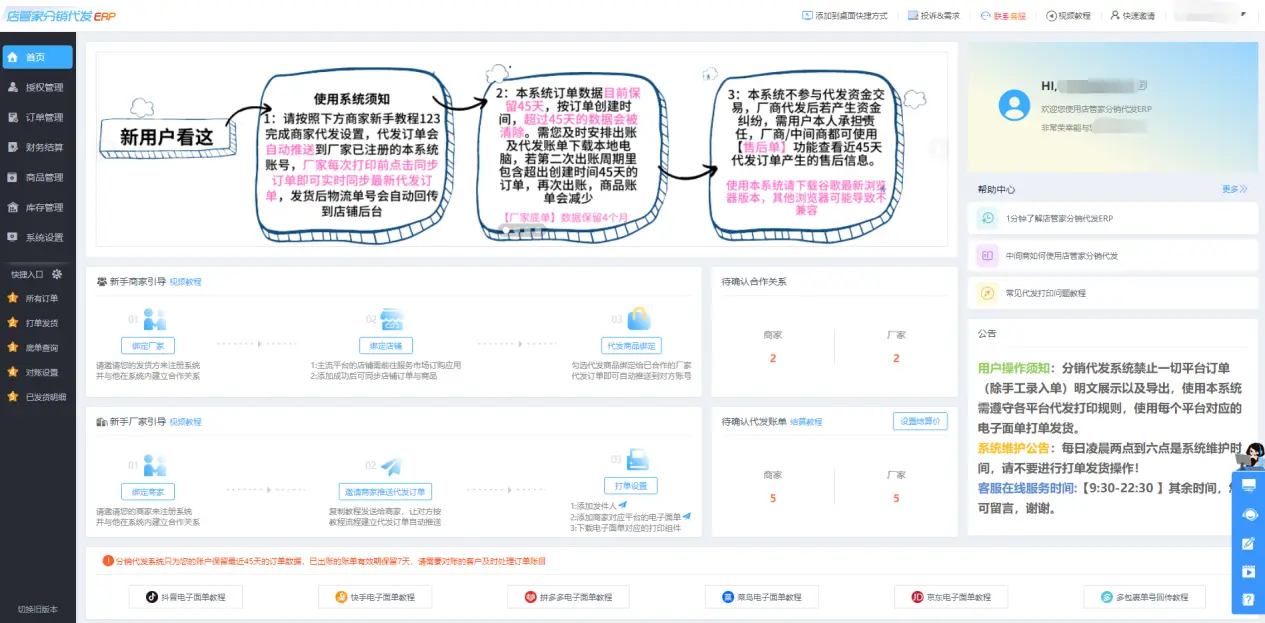The width and height of the screenshot is (1265, 623).
Task: Click the floating question-mark help icon
Action: click(x=1248, y=599)
